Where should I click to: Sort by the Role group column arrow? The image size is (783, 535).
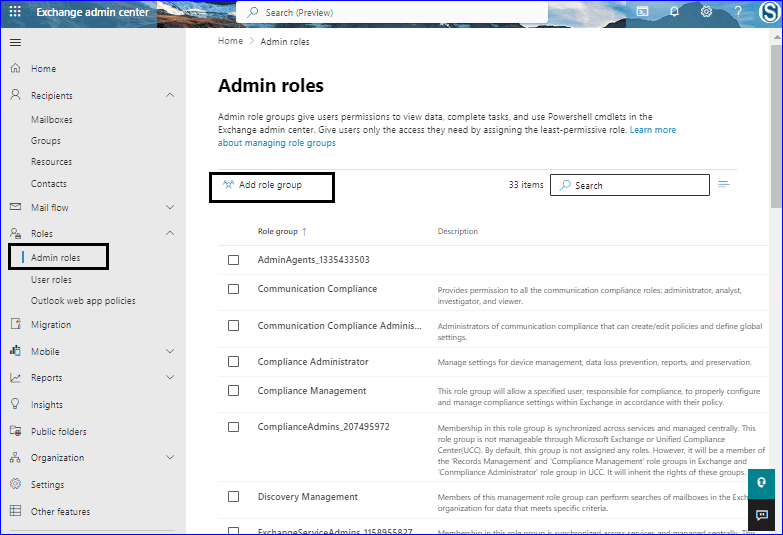click(304, 231)
